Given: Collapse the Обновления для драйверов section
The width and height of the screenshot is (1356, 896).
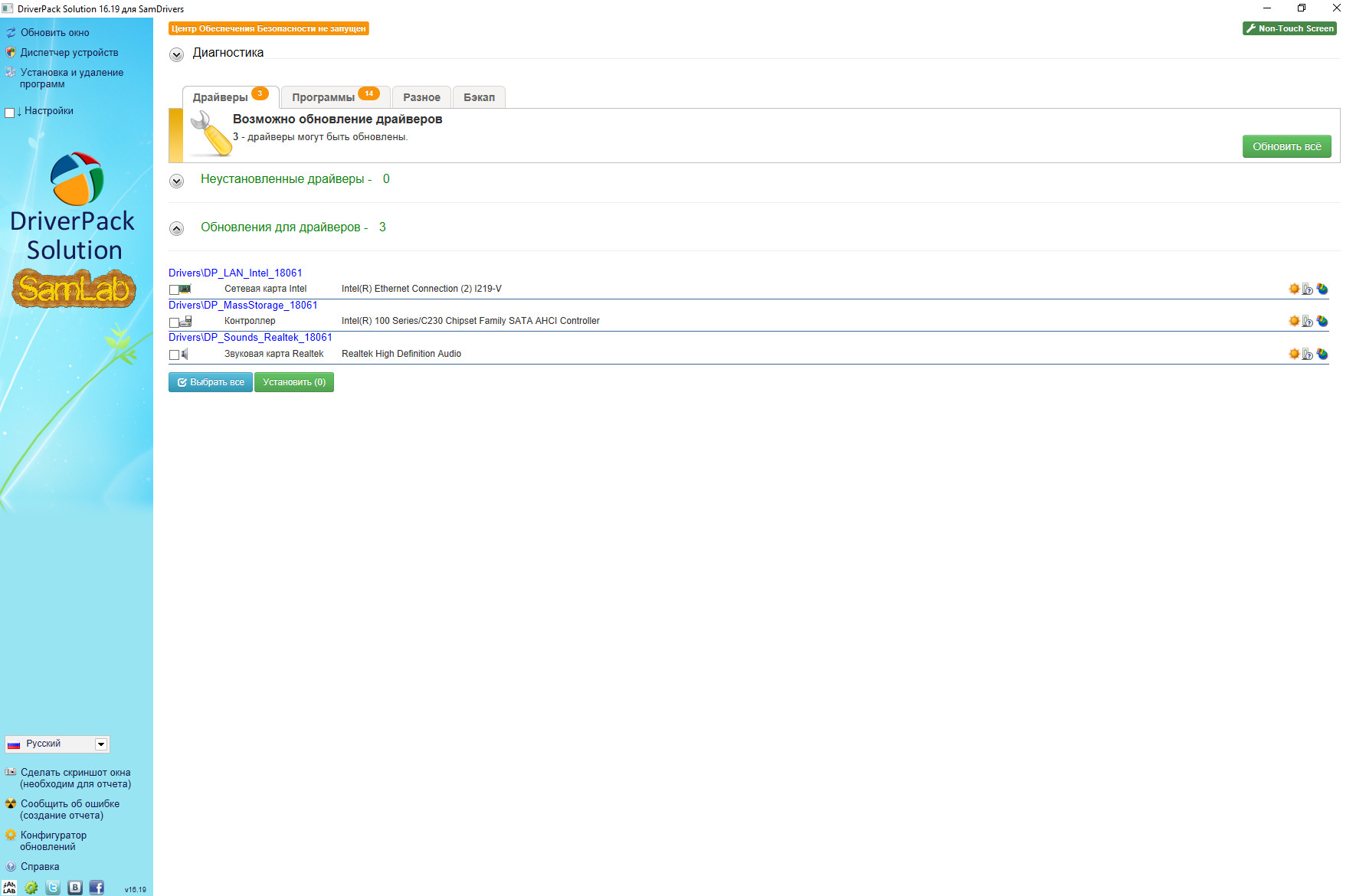Looking at the screenshot, I should pos(177,228).
